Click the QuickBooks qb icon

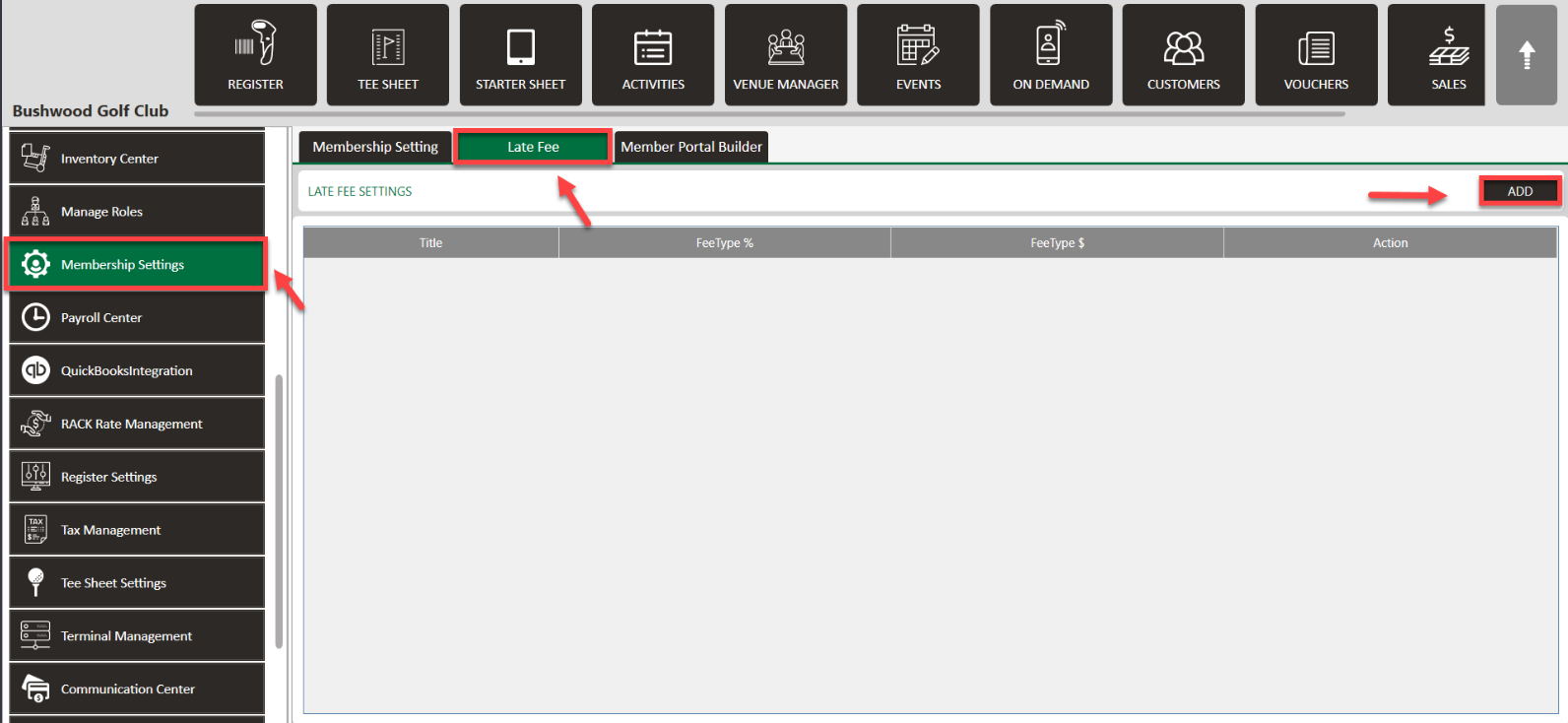coord(35,370)
